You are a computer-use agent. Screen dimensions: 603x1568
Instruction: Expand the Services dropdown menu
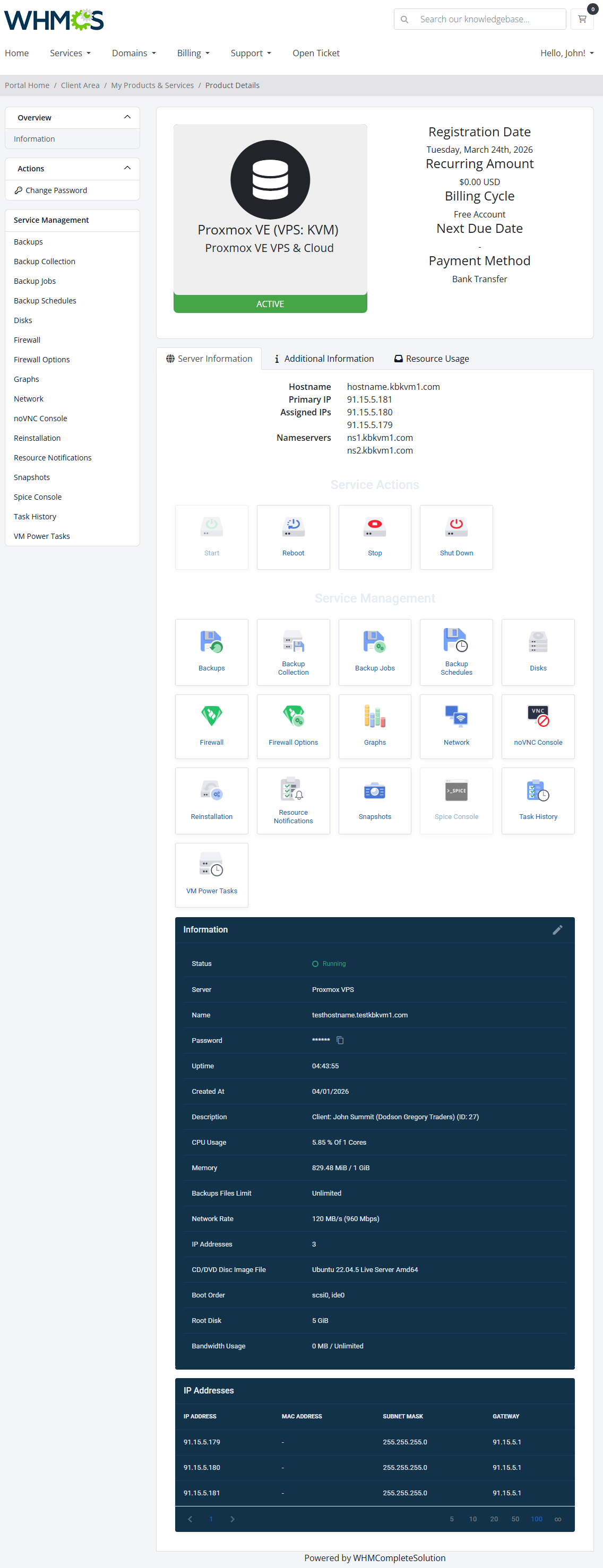pyautogui.click(x=70, y=54)
